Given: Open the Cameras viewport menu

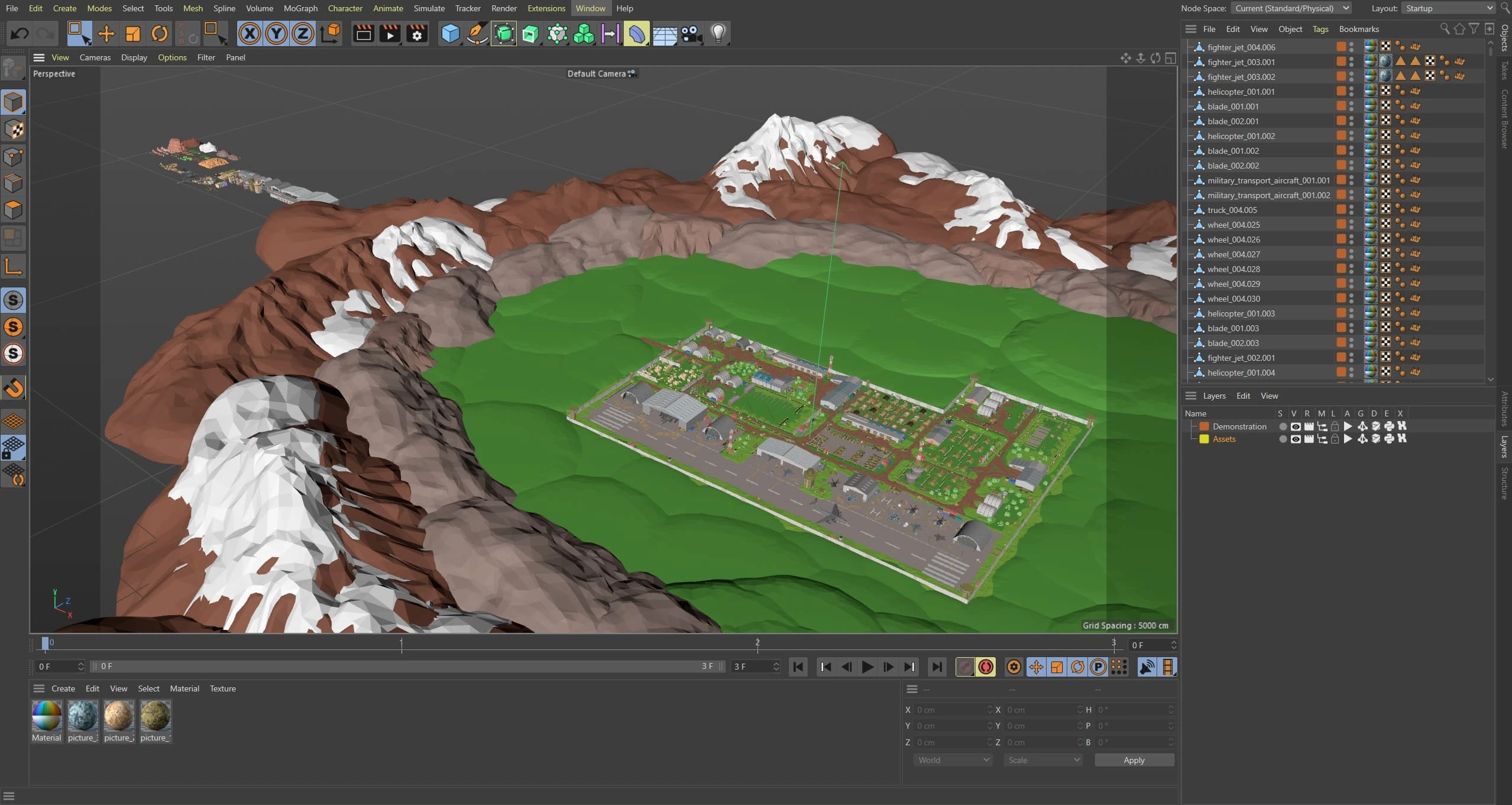Looking at the screenshot, I should pyautogui.click(x=95, y=57).
